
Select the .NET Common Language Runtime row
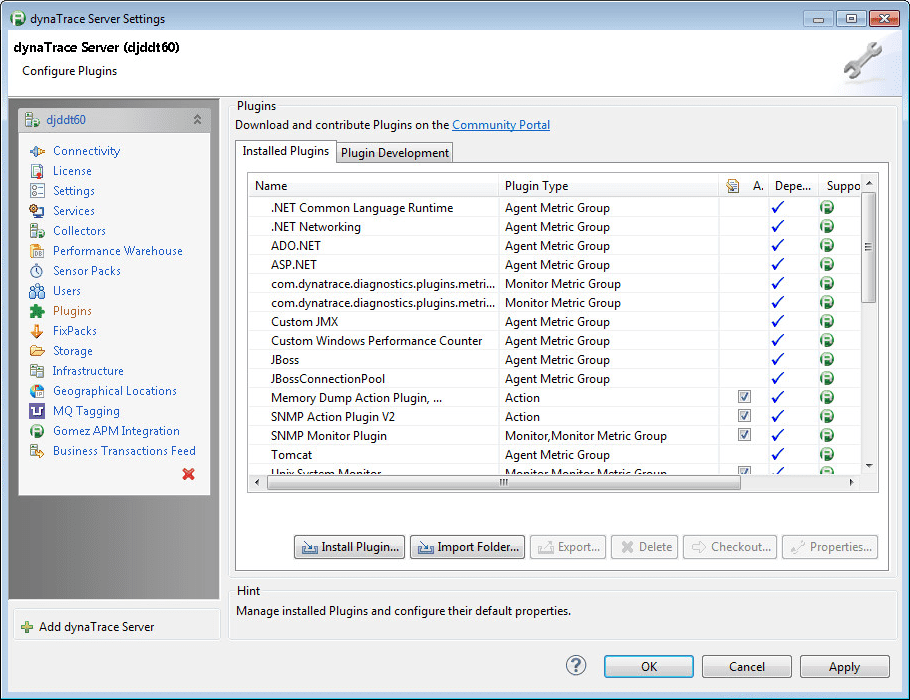point(554,207)
